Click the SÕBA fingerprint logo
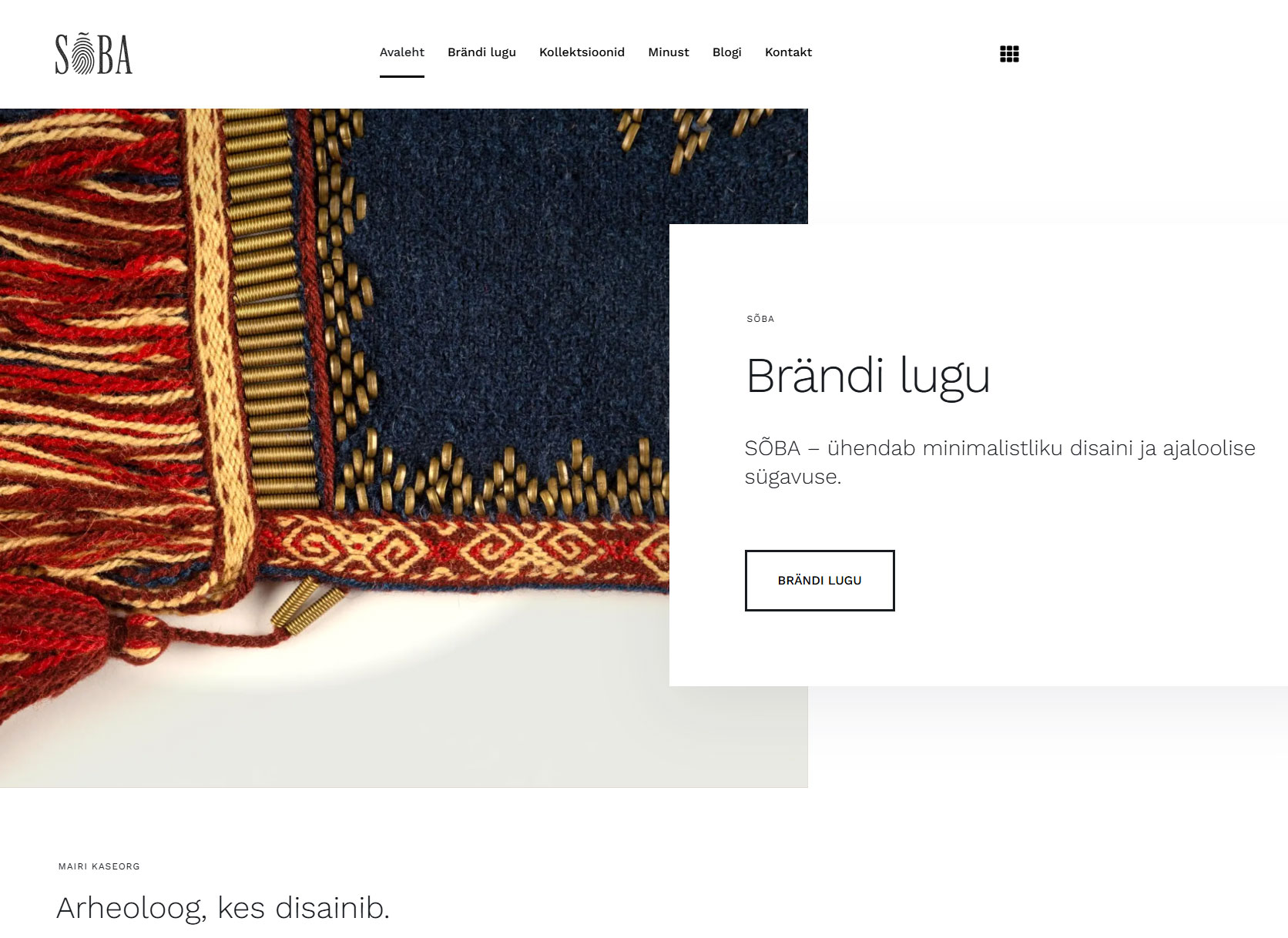Image resolution: width=1288 pixels, height=938 pixels. (94, 54)
